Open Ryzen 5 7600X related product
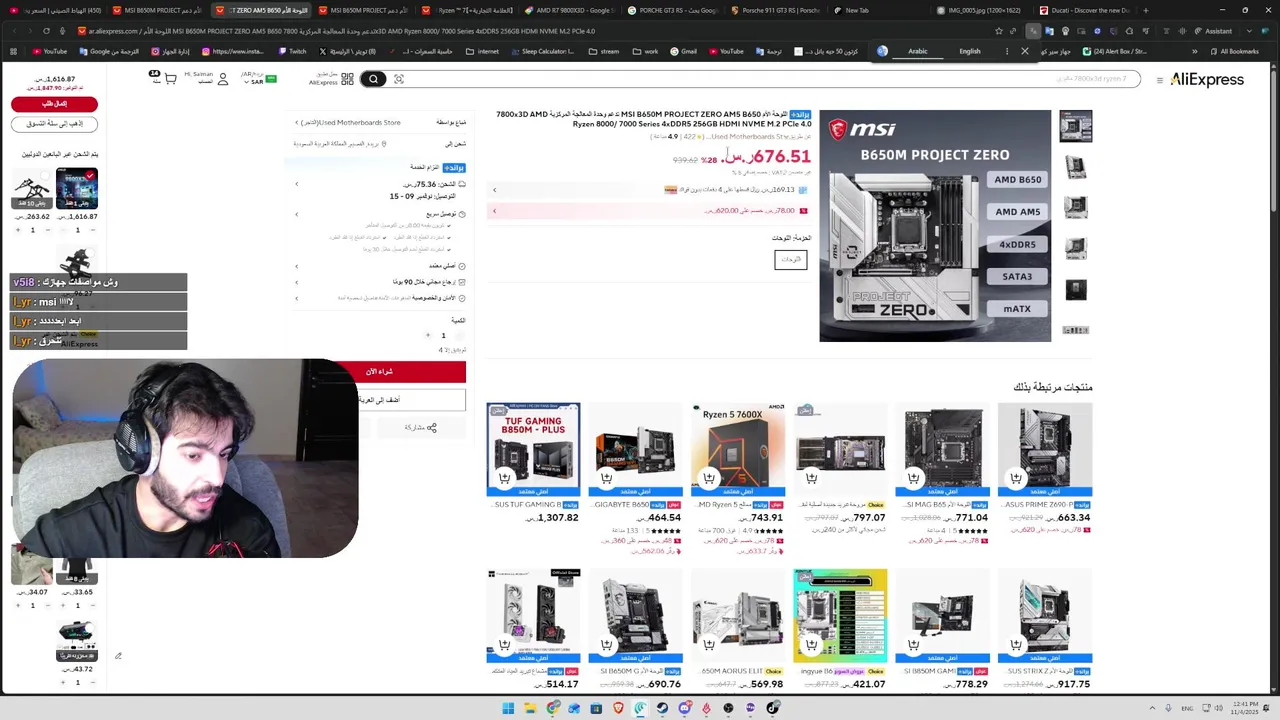The width and height of the screenshot is (1280, 720). (x=738, y=449)
